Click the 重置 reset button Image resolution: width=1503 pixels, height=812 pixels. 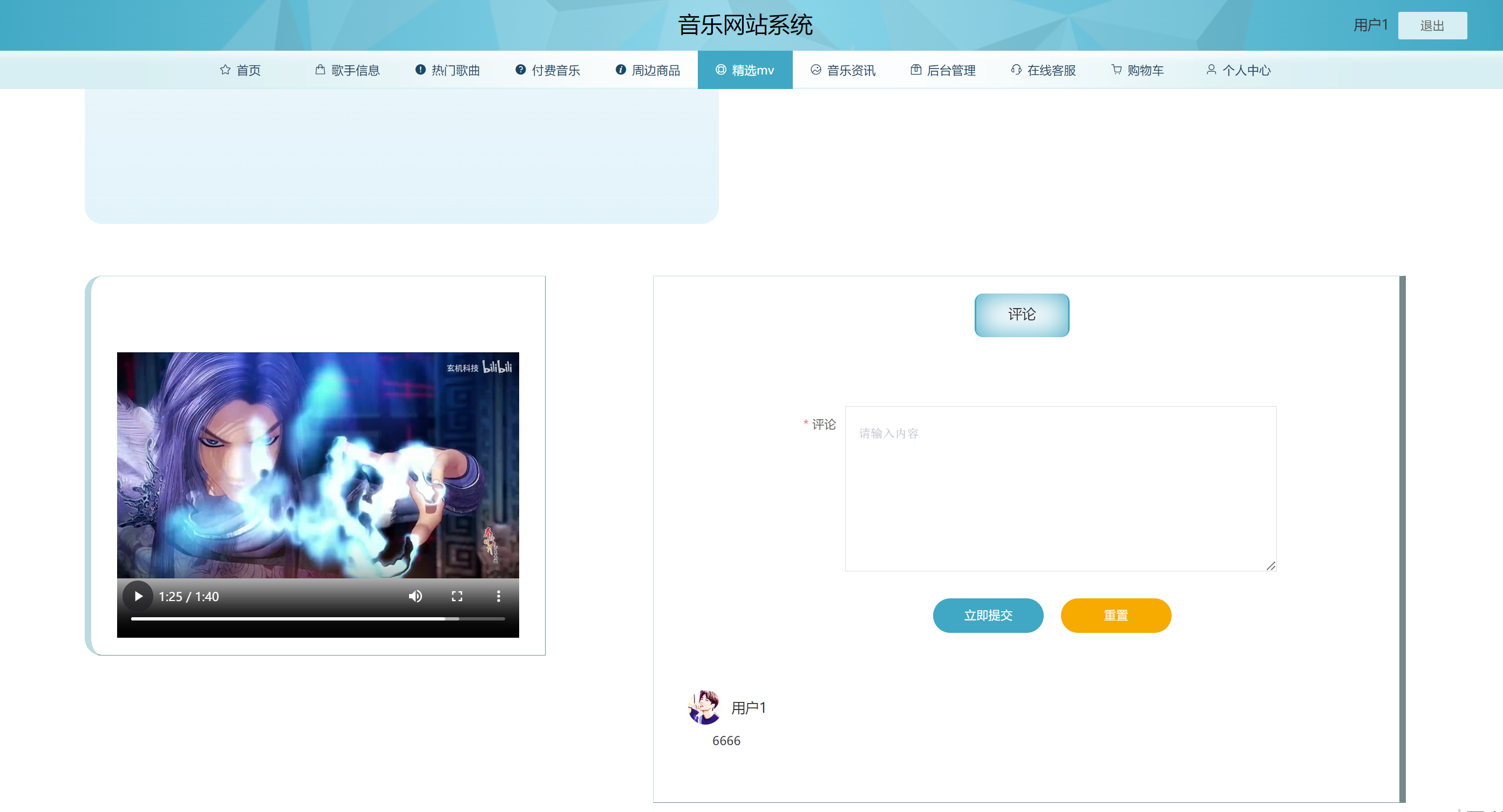[x=1116, y=616]
